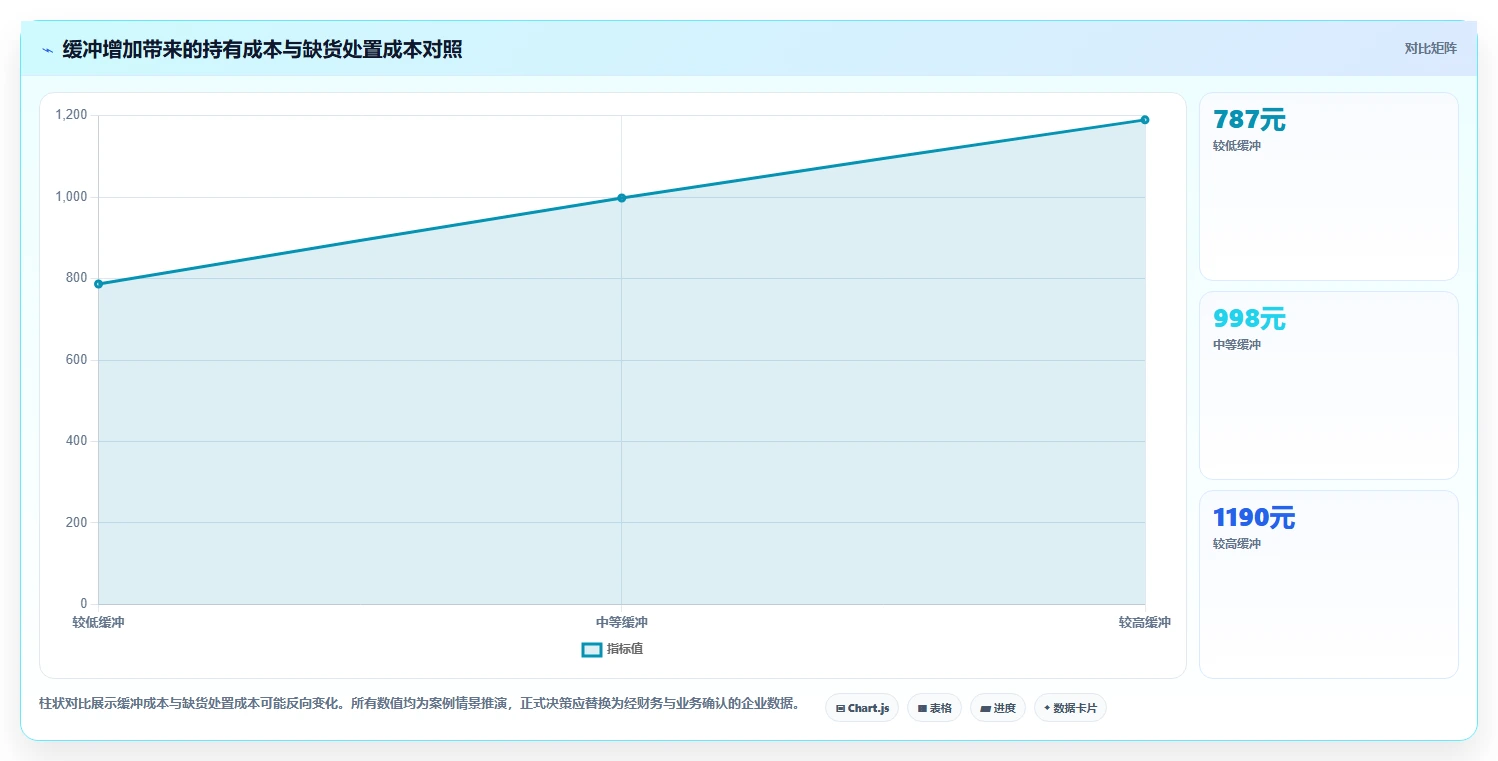Click the 进度 chip

[x=998, y=708]
